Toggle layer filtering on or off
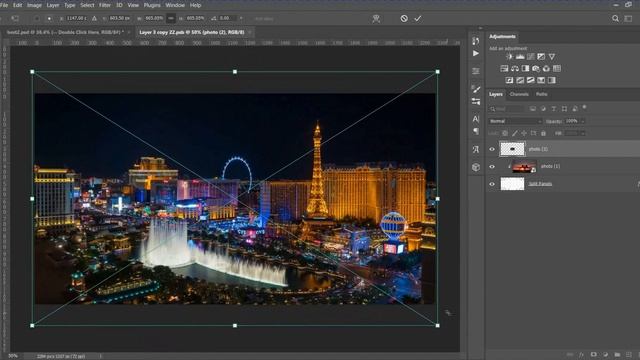Image resolution: width=640 pixels, height=360 pixels. coord(584,107)
